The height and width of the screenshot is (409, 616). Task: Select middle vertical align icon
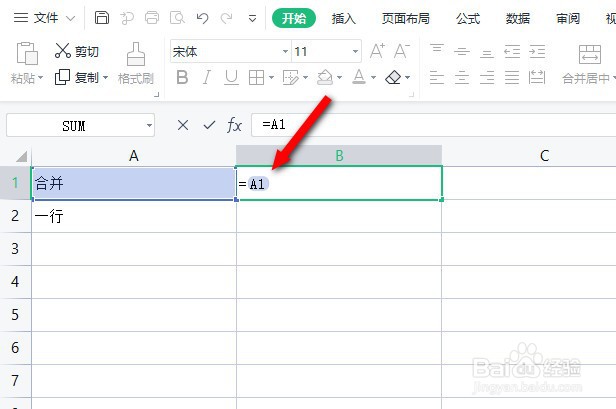(462, 51)
